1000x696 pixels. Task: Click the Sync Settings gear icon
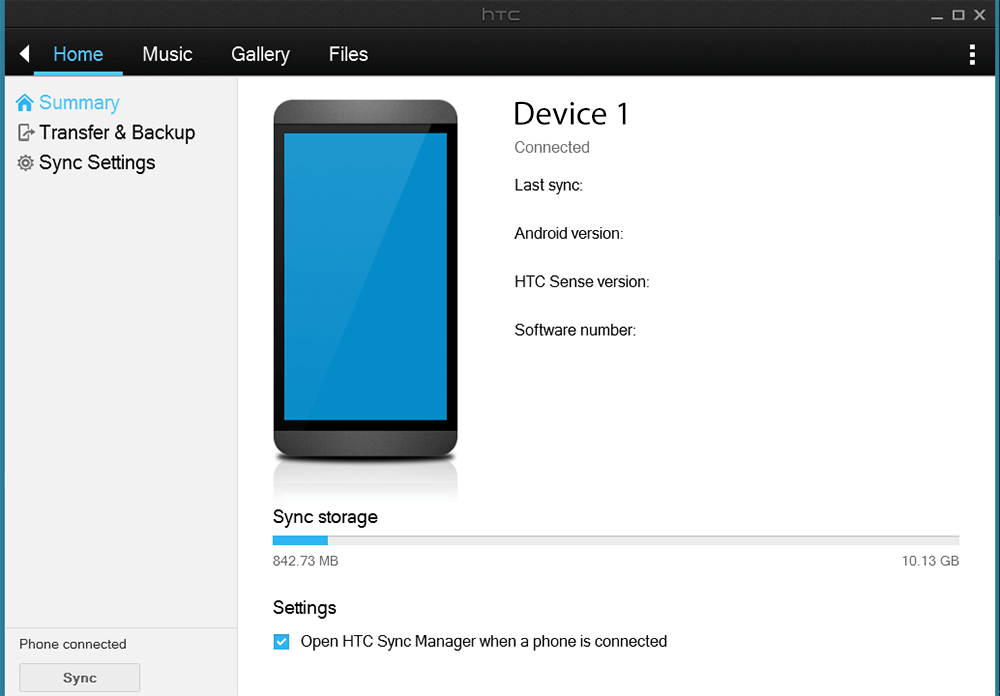pos(26,163)
